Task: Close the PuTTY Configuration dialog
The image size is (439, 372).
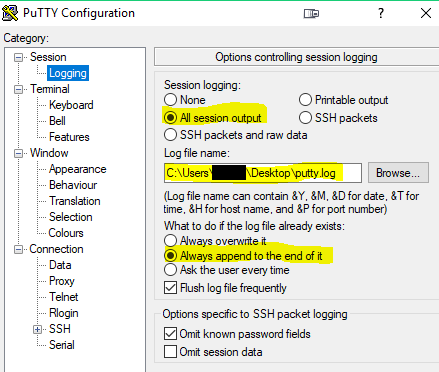Action: [x=426, y=13]
